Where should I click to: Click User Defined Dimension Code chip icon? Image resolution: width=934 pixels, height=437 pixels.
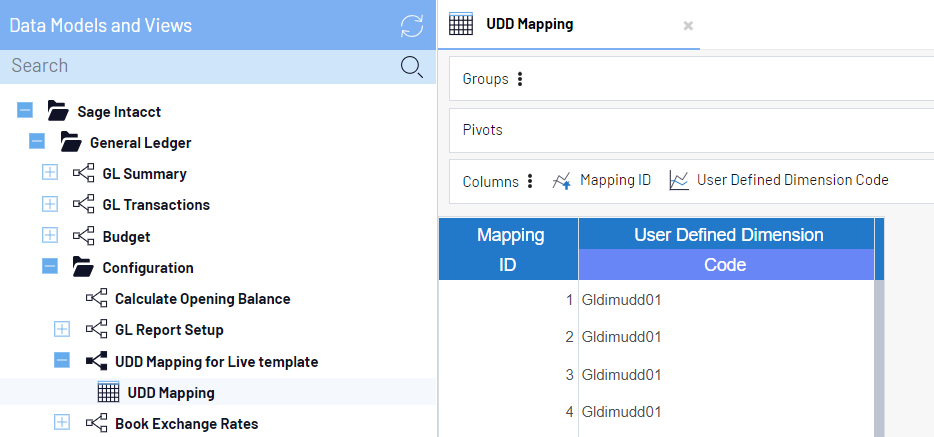pos(679,180)
